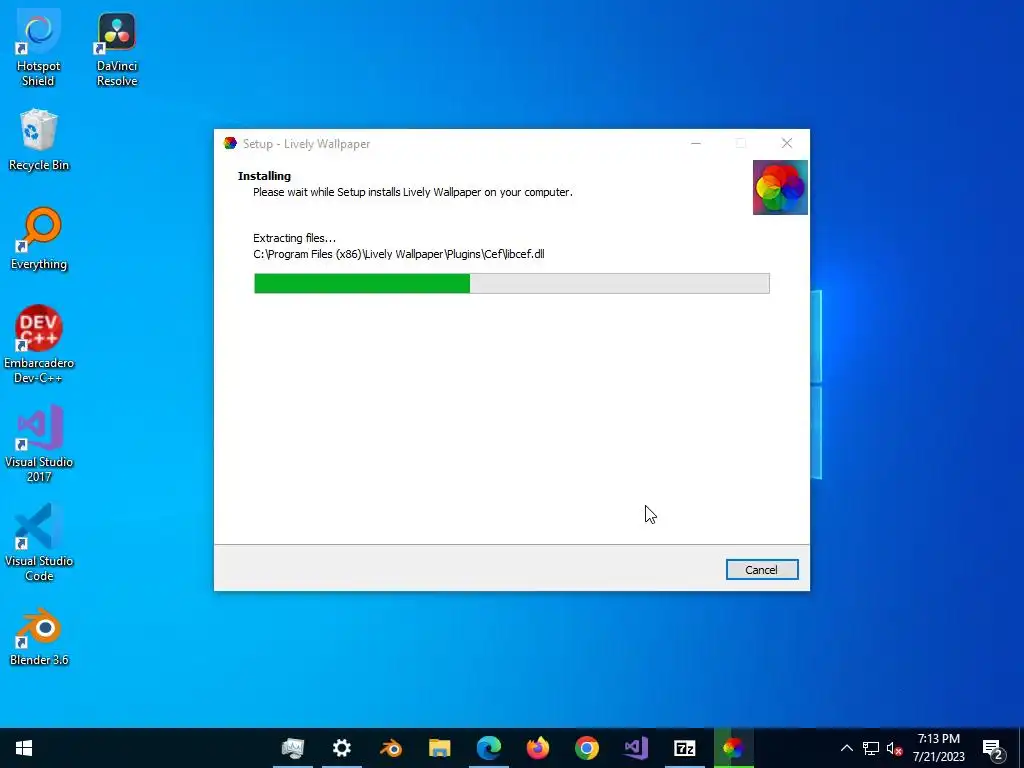Select the Visual Studio 2017 desktop shortcut
This screenshot has width=1024, height=768.
[x=39, y=443]
